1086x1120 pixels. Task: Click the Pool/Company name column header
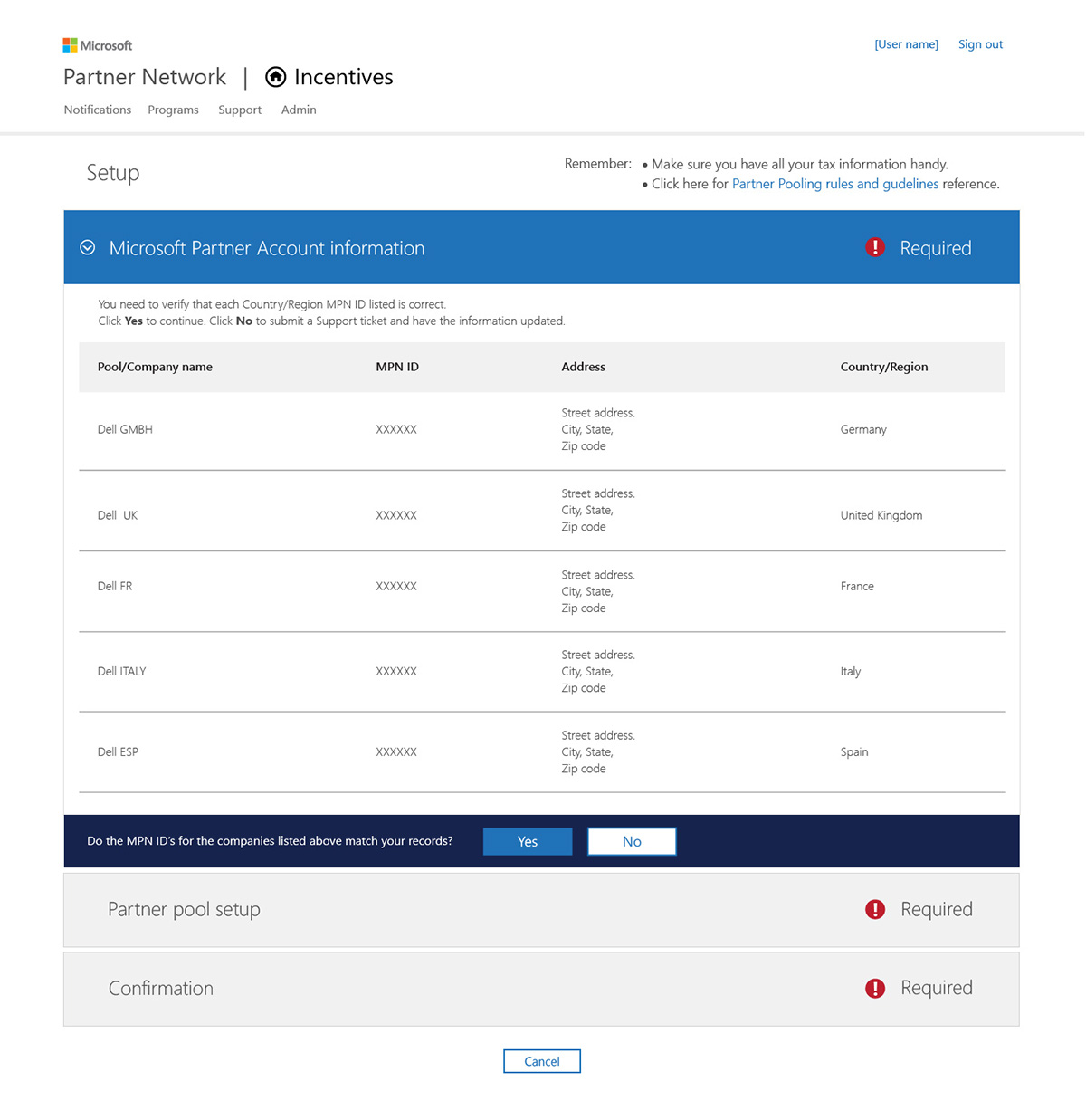point(155,367)
